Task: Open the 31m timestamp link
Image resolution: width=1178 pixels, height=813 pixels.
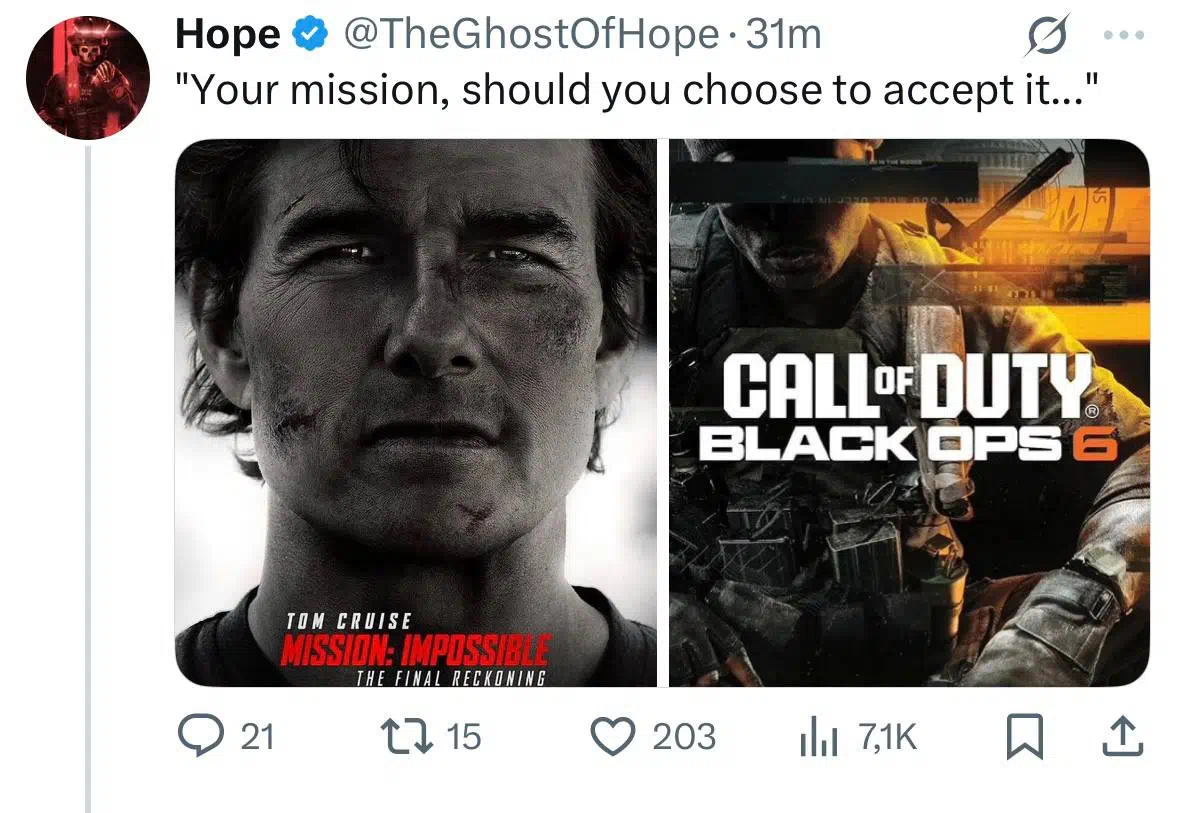Action: (783, 35)
